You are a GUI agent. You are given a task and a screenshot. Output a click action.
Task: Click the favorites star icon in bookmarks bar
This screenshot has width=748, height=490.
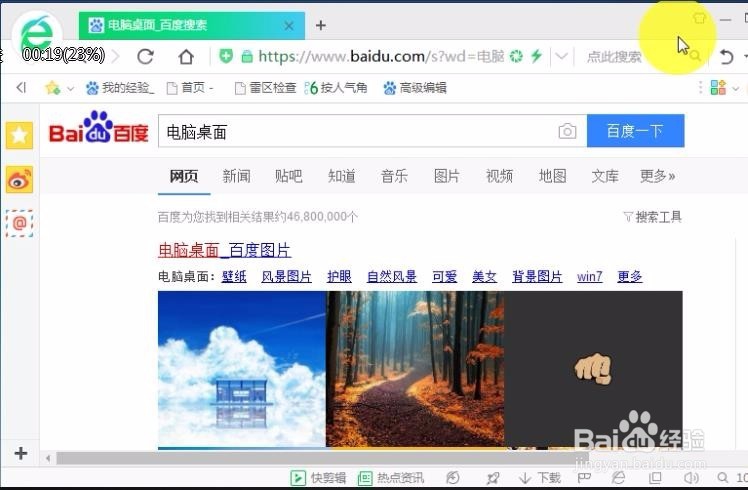[x=52, y=87]
